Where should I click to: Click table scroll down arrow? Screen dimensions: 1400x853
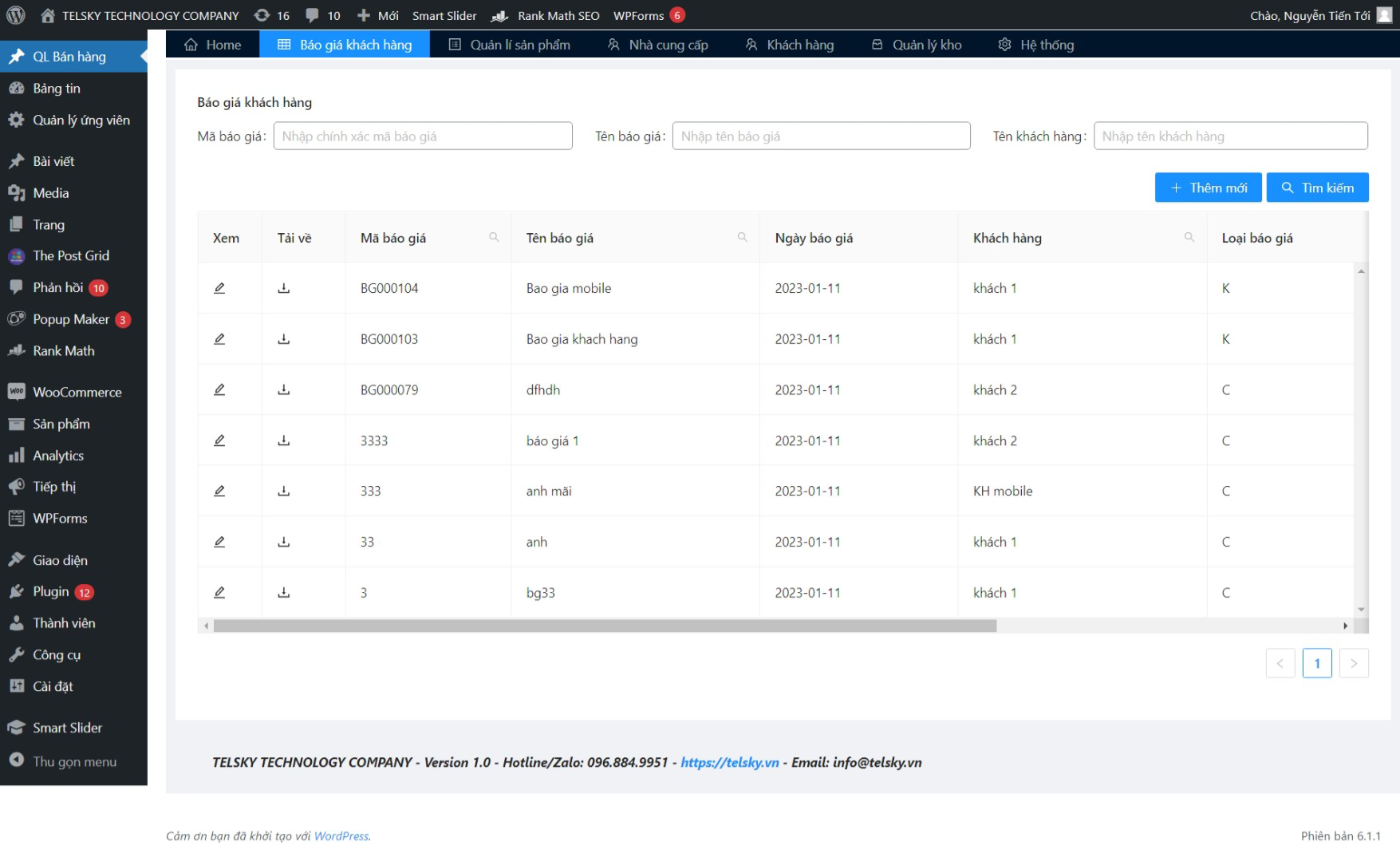pos(1361,610)
